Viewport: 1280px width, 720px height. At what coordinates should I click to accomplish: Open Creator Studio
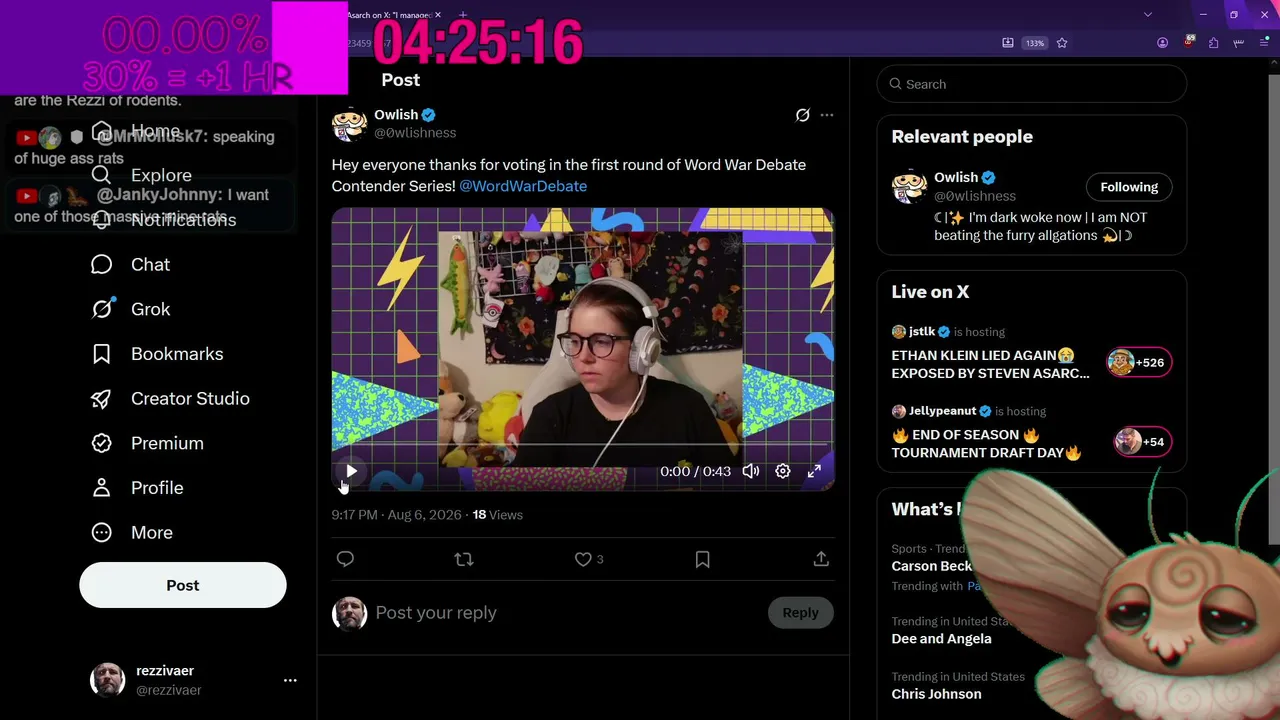tap(170, 398)
